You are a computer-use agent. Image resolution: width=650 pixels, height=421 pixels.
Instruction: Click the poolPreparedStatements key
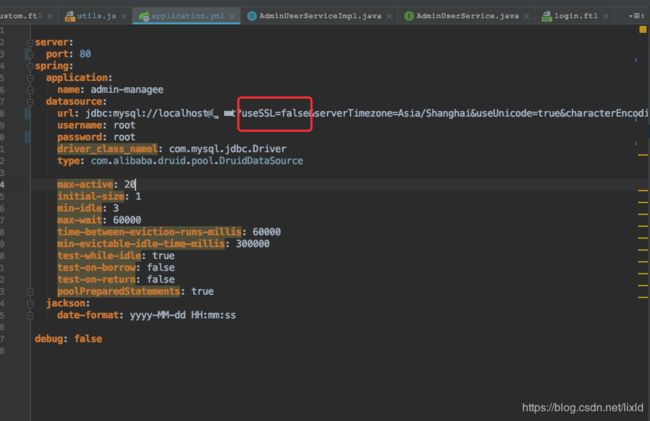pos(119,291)
